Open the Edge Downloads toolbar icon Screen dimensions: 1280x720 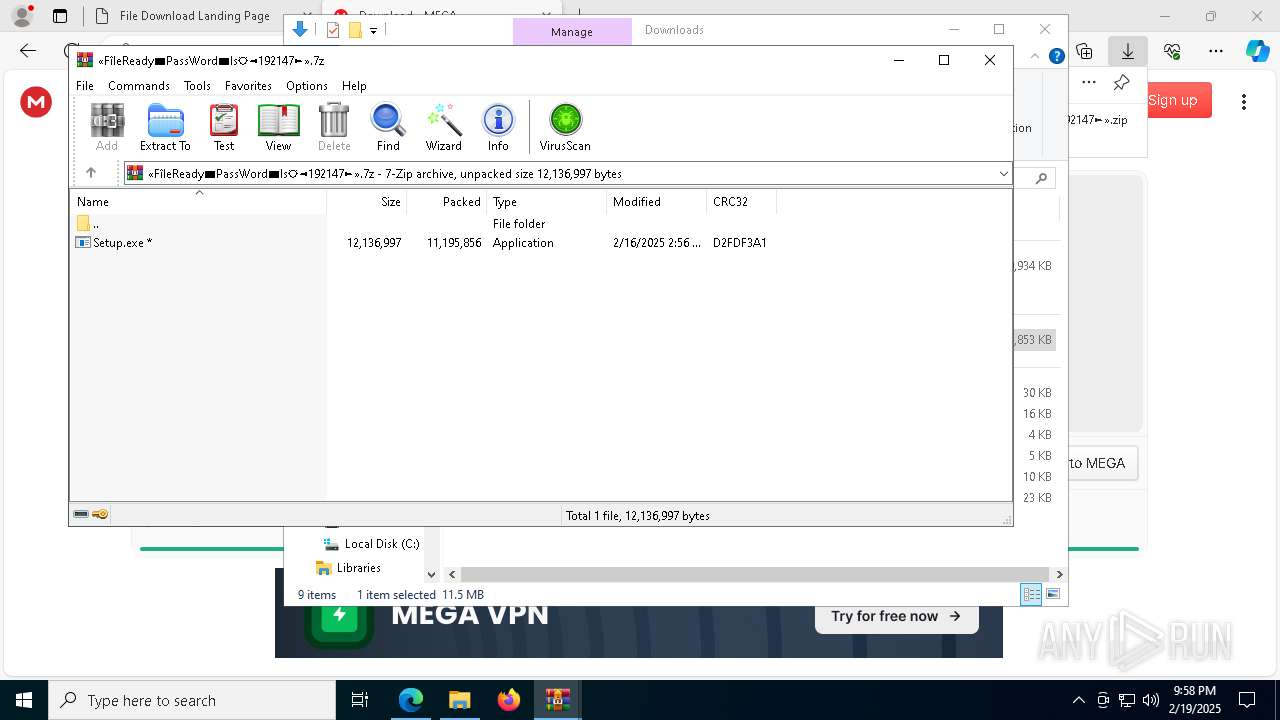coord(1128,50)
